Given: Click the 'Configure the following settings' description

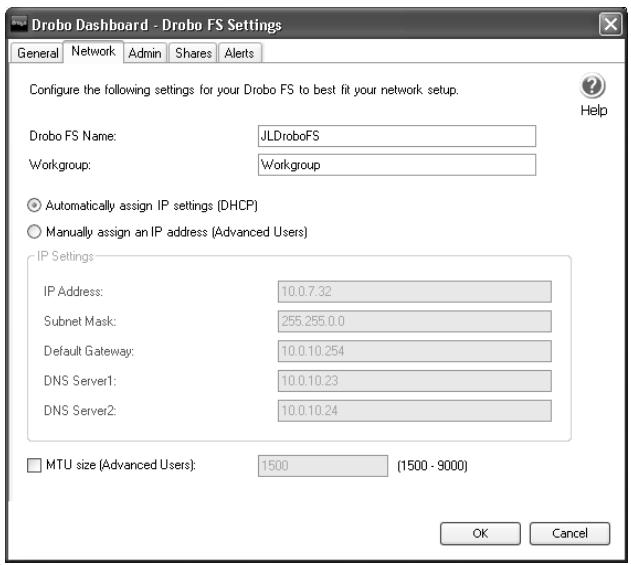Looking at the screenshot, I should (x=244, y=90).
